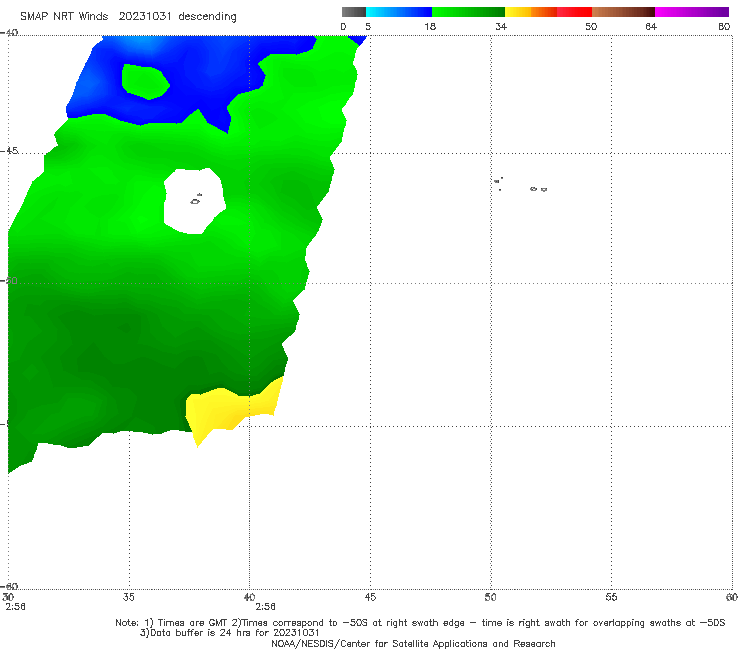Click the longitude label '45' on the bottom axis
This screenshot has height=650, width=740.
point(370,597)
